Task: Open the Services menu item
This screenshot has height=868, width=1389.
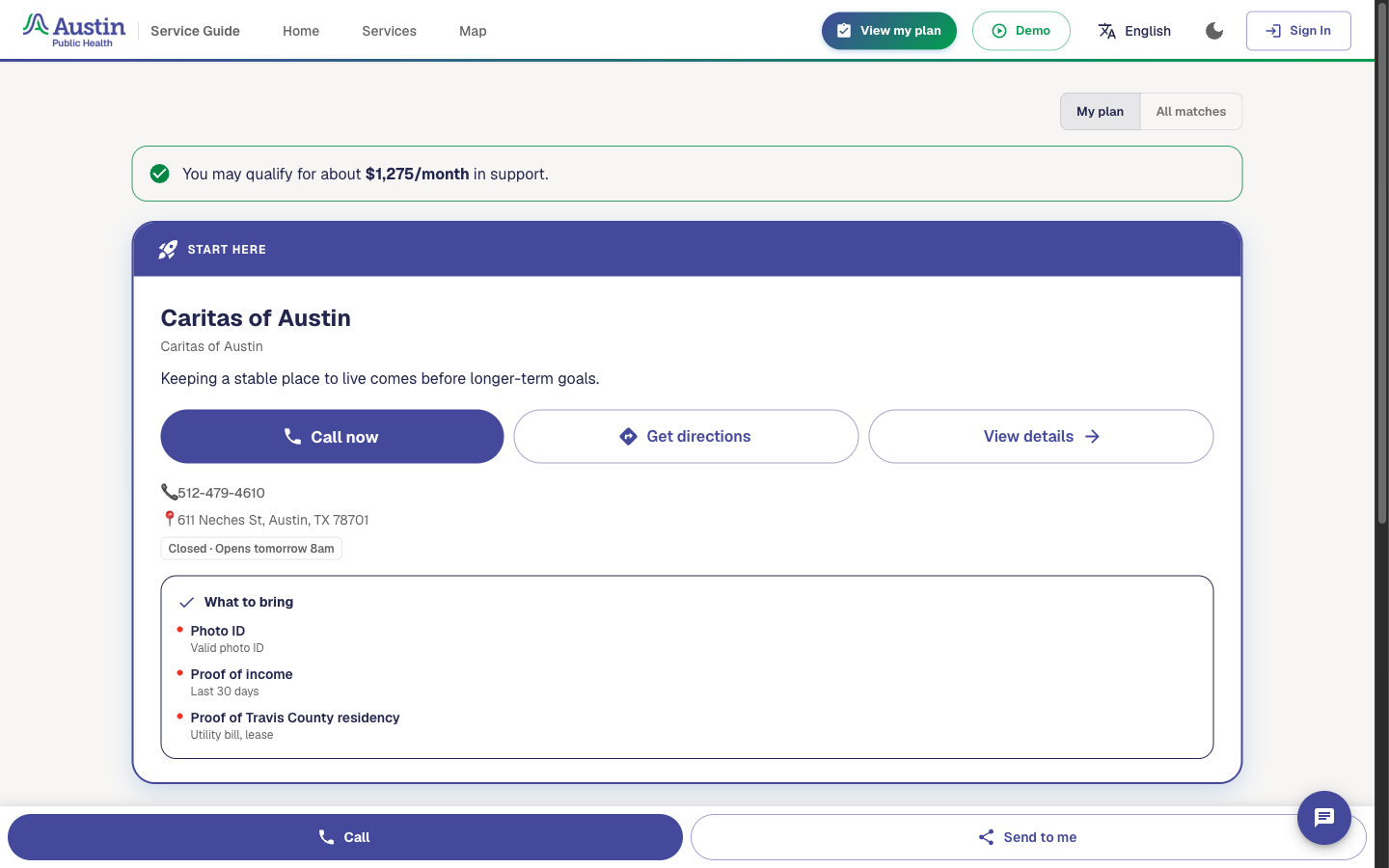Action: point(390,31)
